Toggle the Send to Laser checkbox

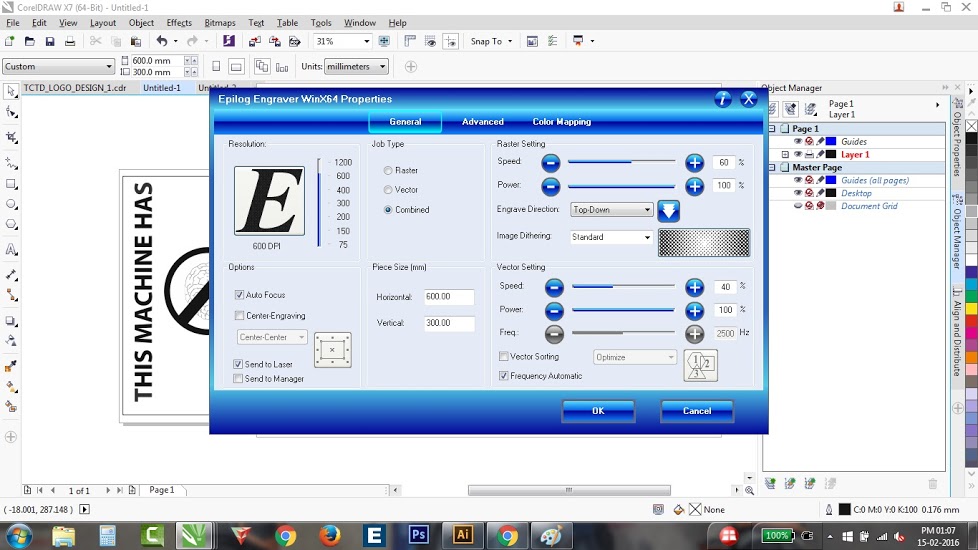(238, 364)
